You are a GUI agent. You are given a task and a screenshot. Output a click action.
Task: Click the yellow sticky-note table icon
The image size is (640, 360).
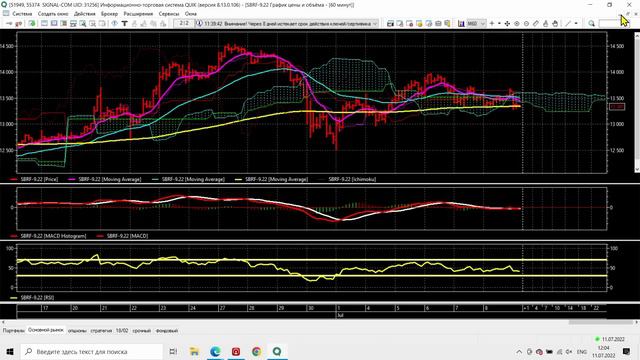419,24
